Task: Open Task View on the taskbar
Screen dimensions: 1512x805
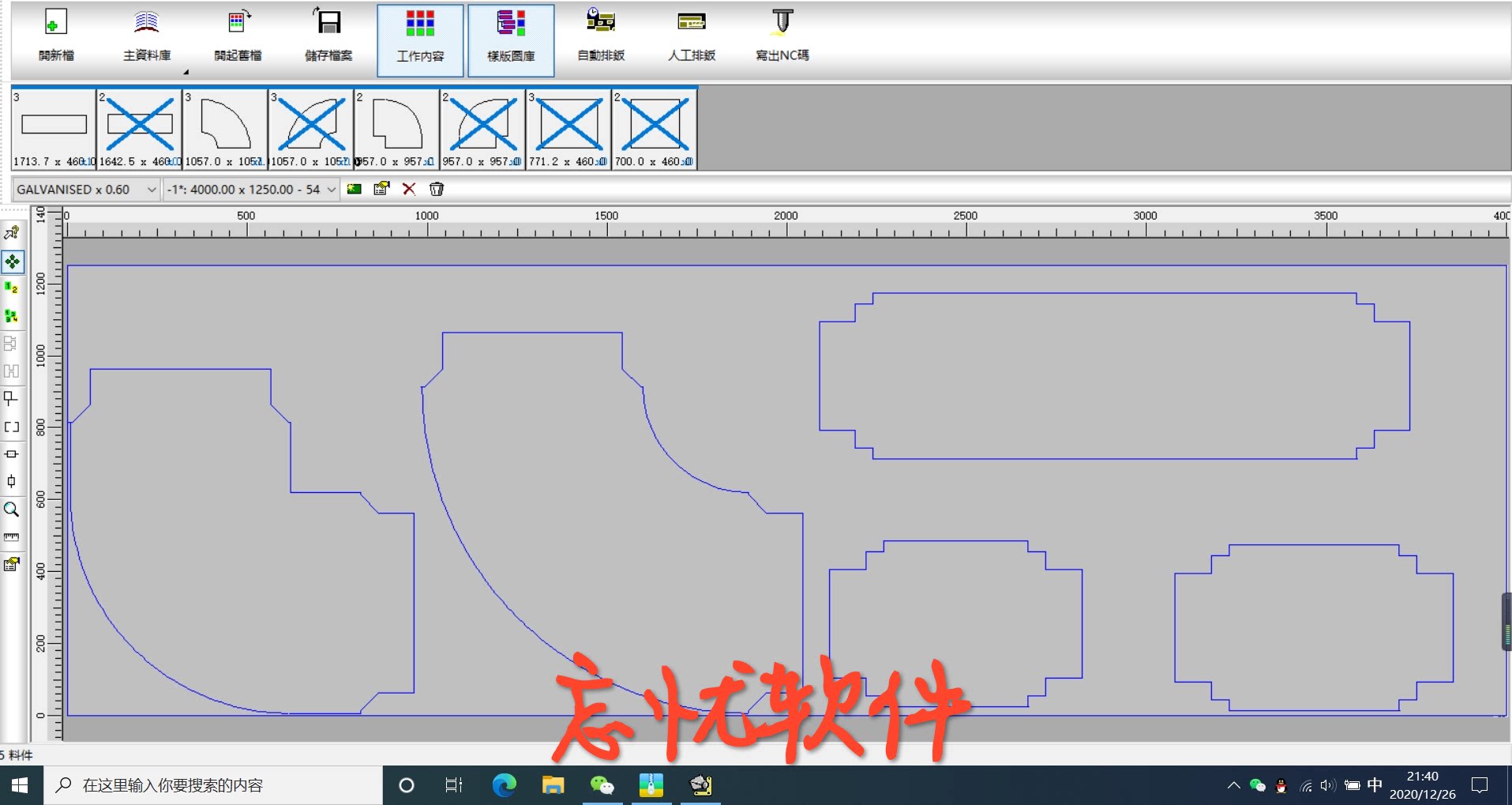Action: tap(454, 785)
